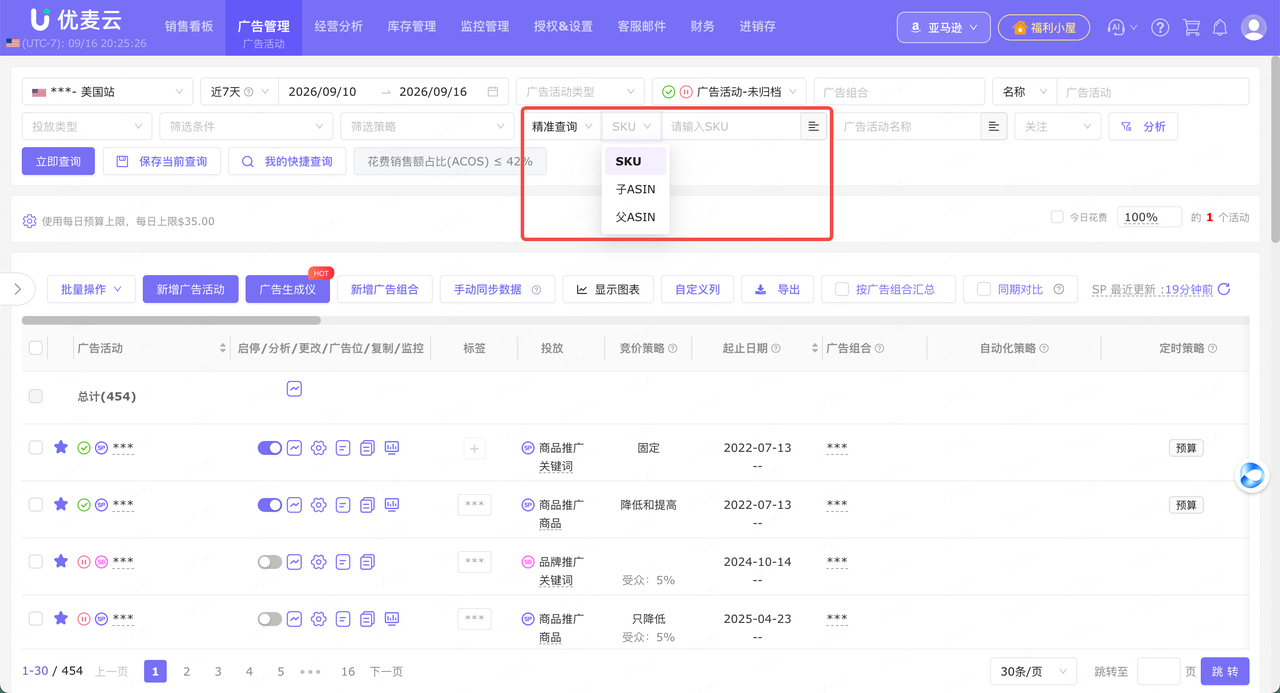1280x693 pixels.
Task: Click the add tag plus box in the 固定 row
Action: [x=475, y=449]
